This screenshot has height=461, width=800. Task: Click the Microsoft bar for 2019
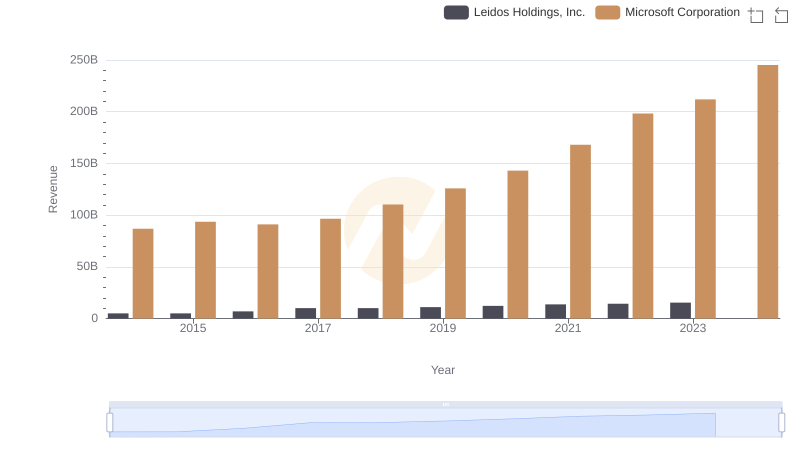pos(455,253)
